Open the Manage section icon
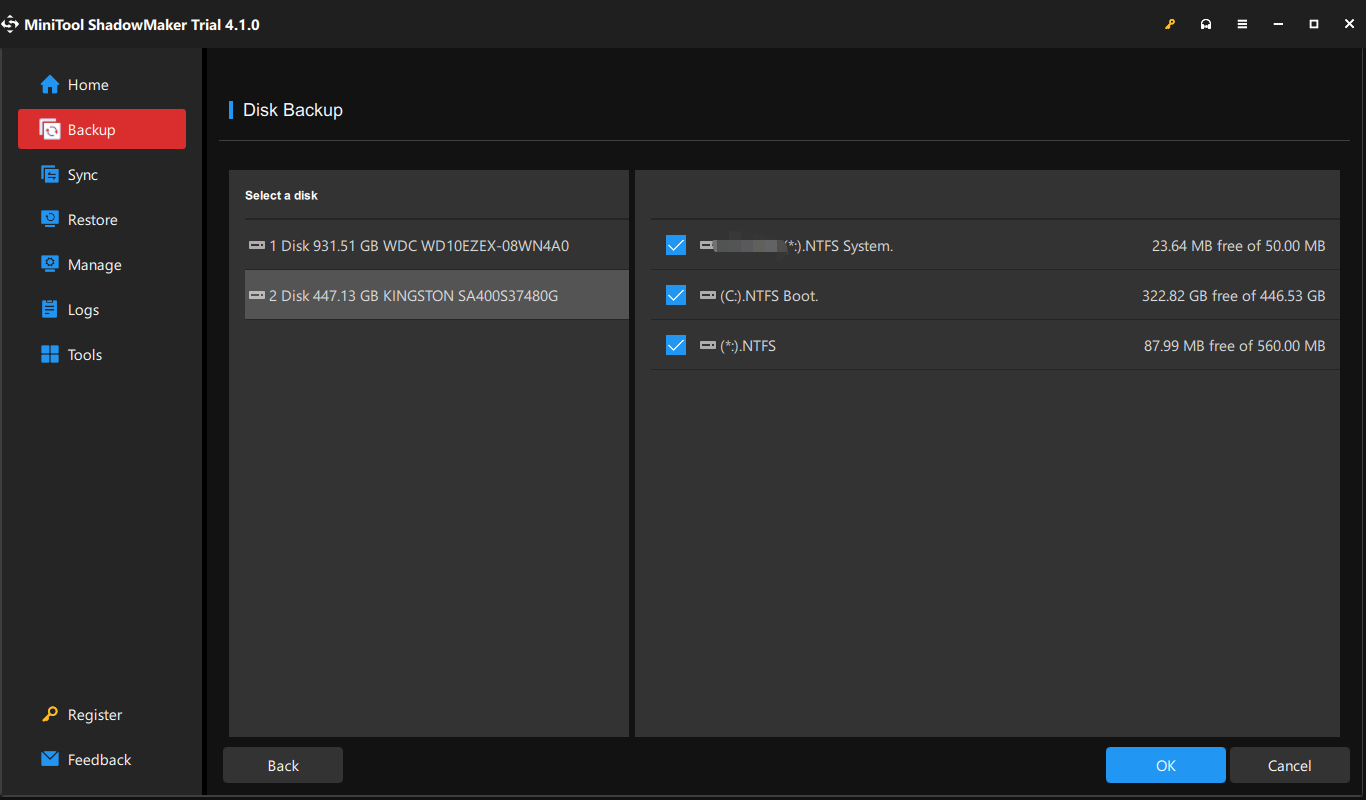Image resolution: width=1366 pixels, height=800 pixels. coord(50,265)
